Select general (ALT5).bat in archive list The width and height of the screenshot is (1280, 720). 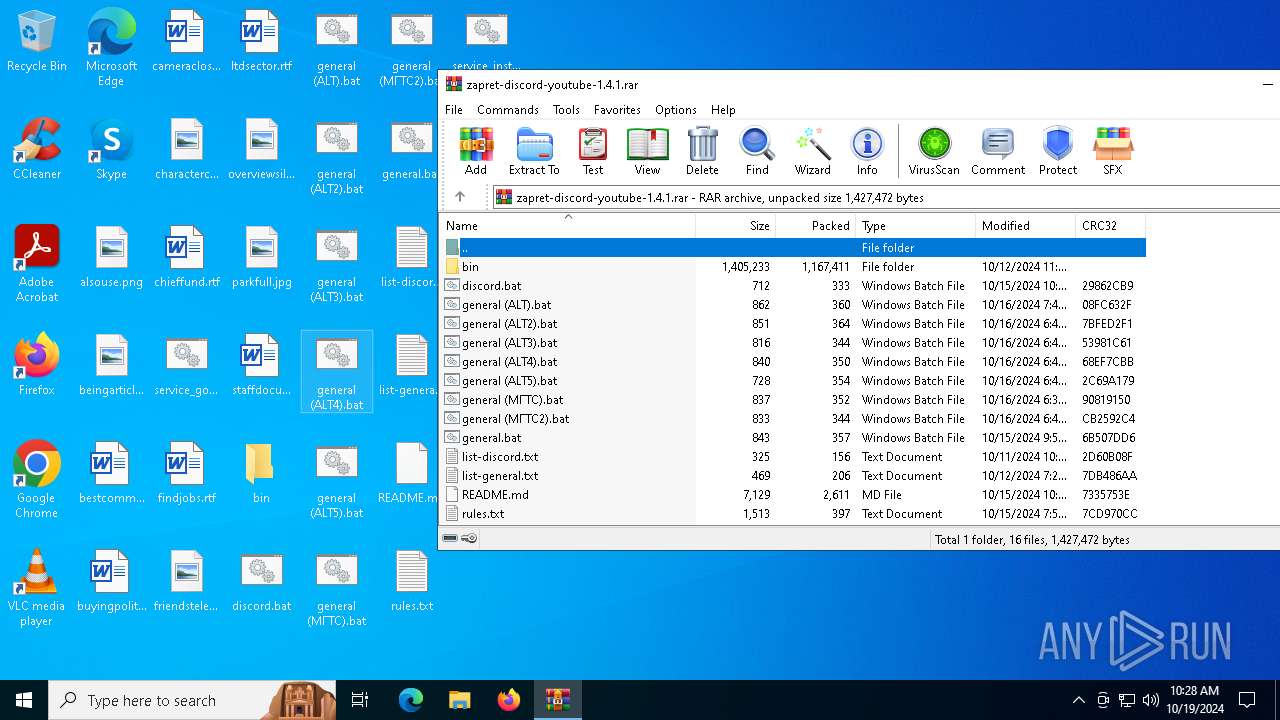[x=793, y=381]
